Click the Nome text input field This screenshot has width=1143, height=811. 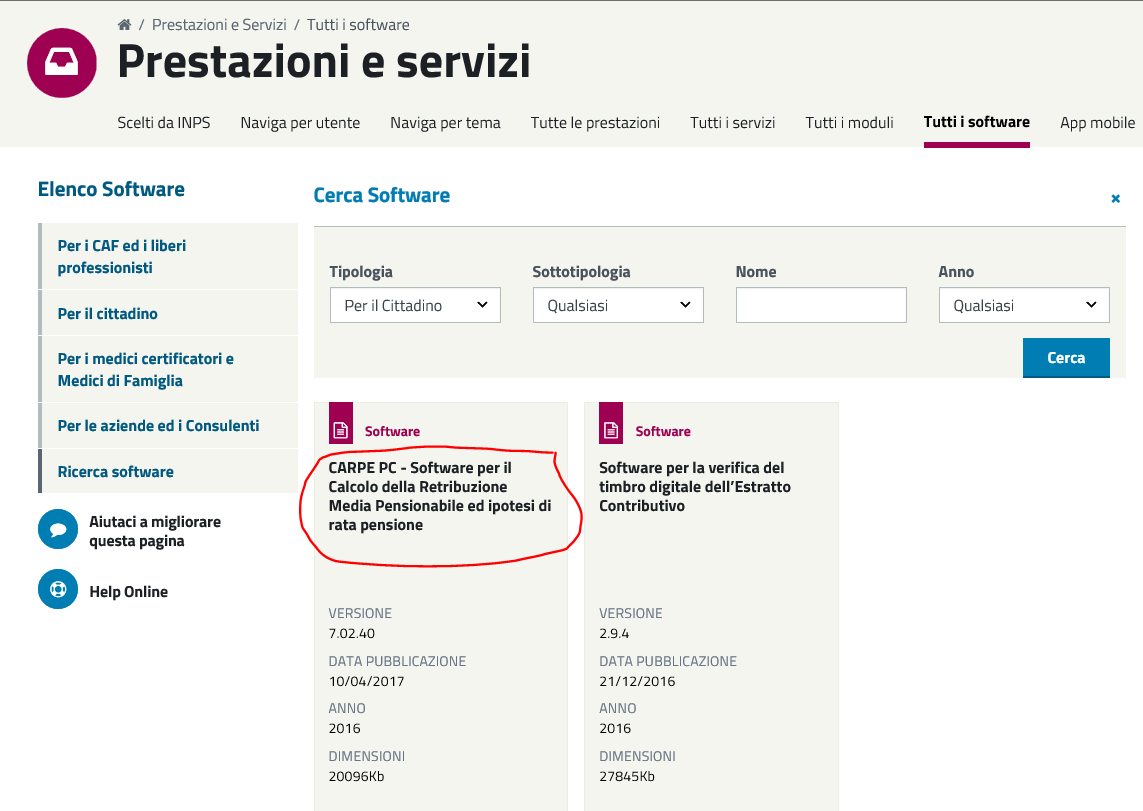(821, 305)
